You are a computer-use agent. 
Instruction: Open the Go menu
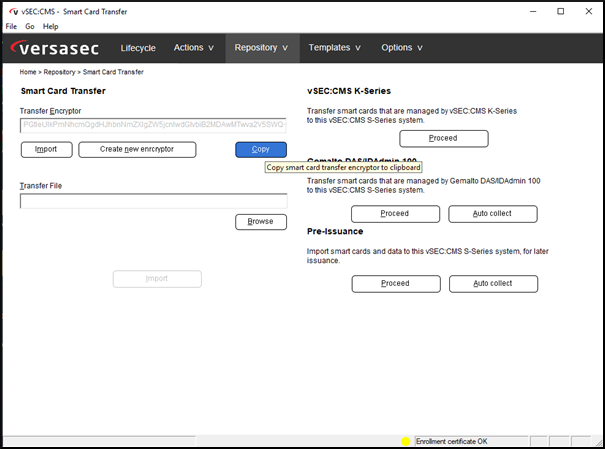pyautogui.click(x=30, y=26)
